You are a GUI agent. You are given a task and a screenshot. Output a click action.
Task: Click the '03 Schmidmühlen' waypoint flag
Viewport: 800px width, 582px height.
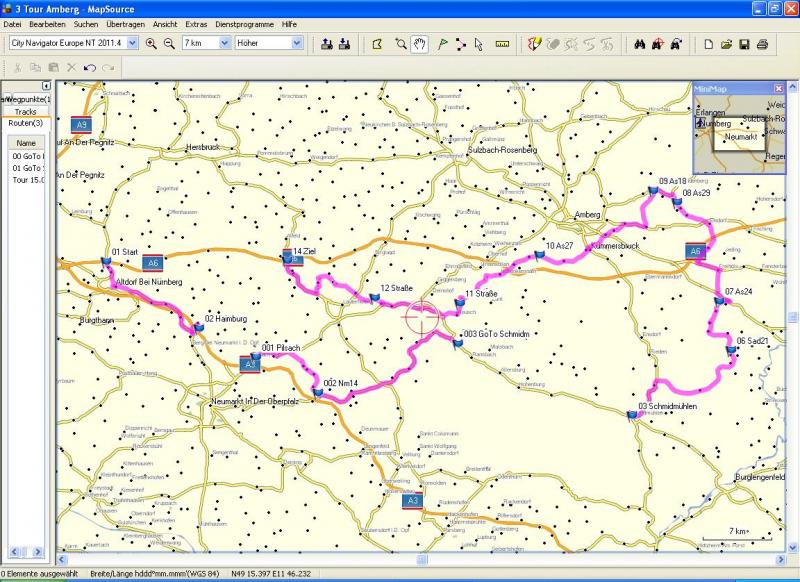click(x=632, y=416)
